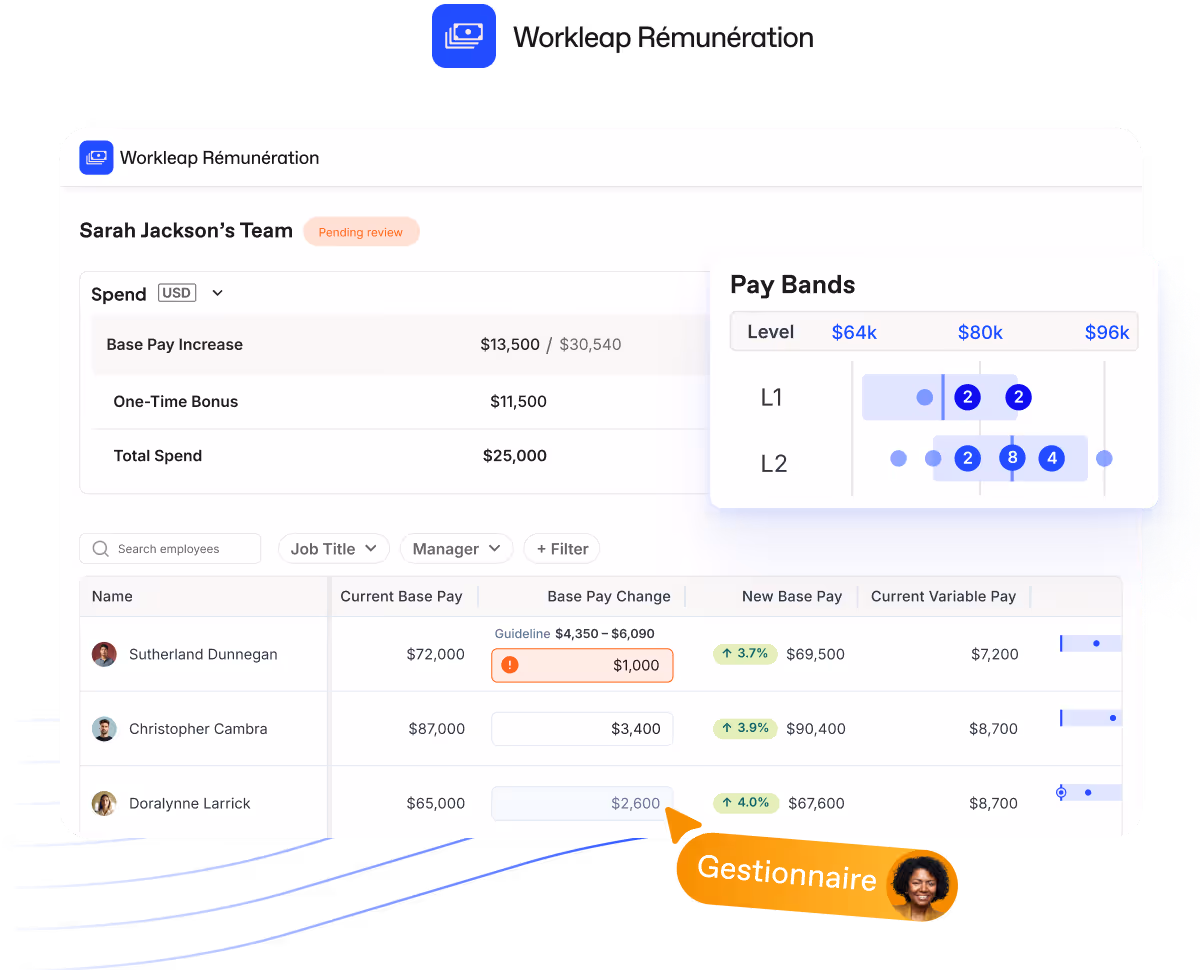Click the New Base Pay column header
Screen dimensions: 1200x970
pos(792,596)
